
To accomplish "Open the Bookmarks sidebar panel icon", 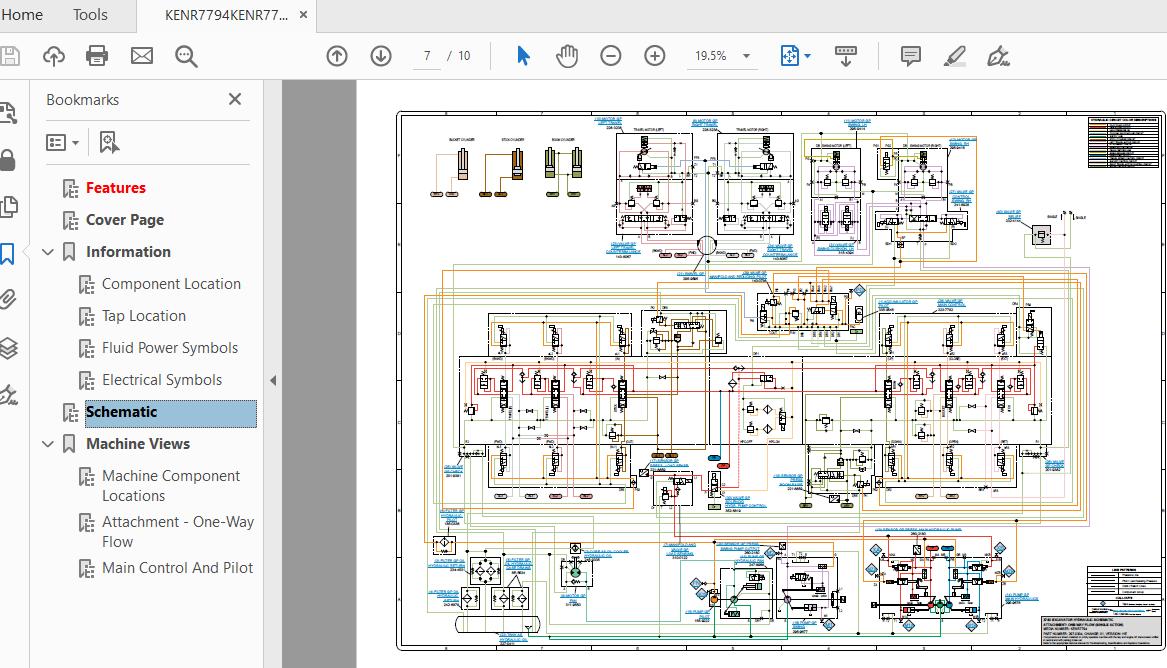I will coord(7,254).
